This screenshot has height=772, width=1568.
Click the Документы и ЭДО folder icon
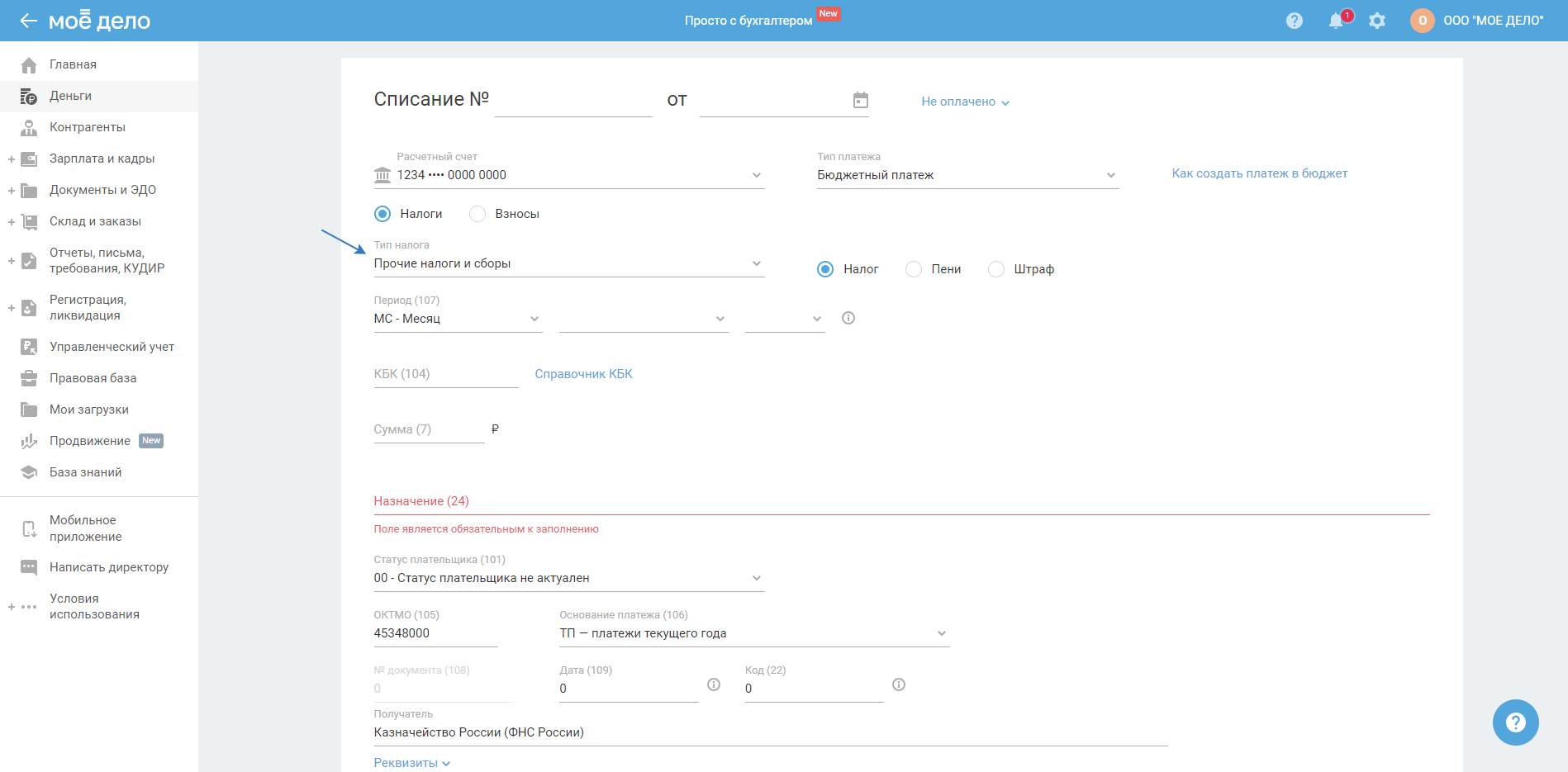(x=29, y=191)
